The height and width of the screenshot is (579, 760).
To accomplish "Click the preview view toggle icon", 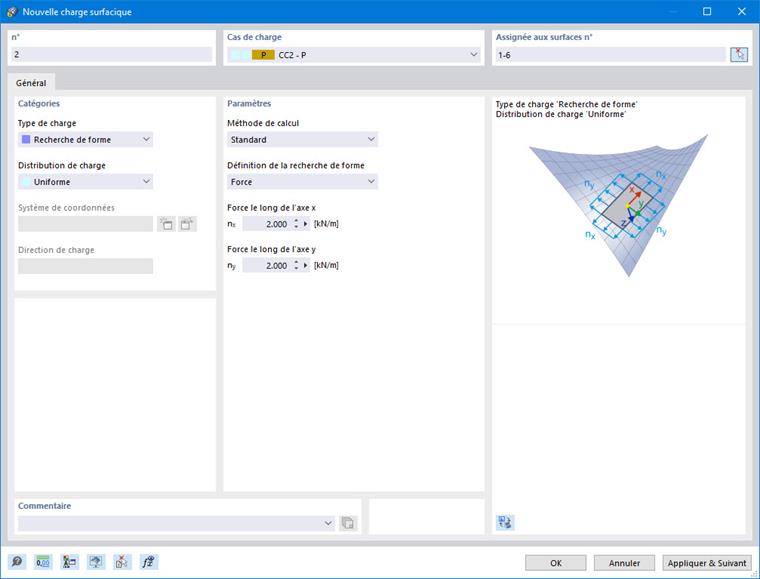I will click(x=505, y=522).
